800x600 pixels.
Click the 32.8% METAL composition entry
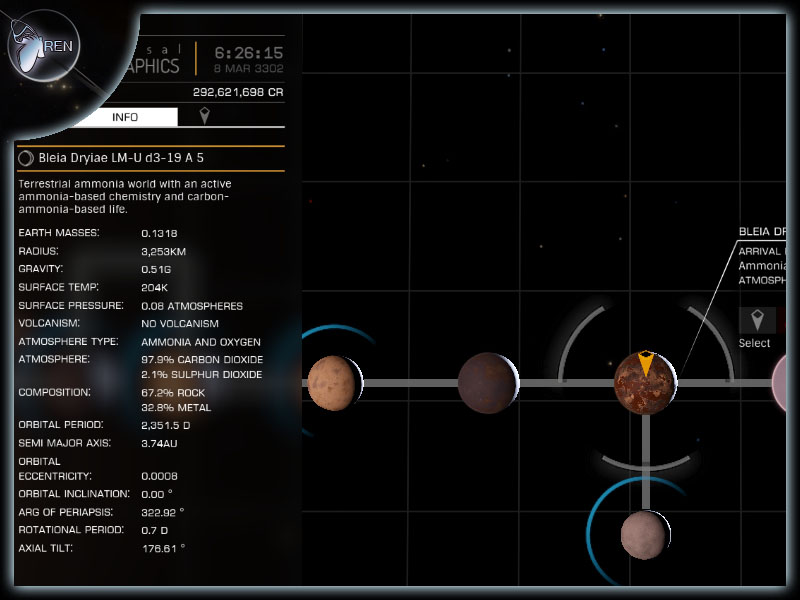point(176,408)
